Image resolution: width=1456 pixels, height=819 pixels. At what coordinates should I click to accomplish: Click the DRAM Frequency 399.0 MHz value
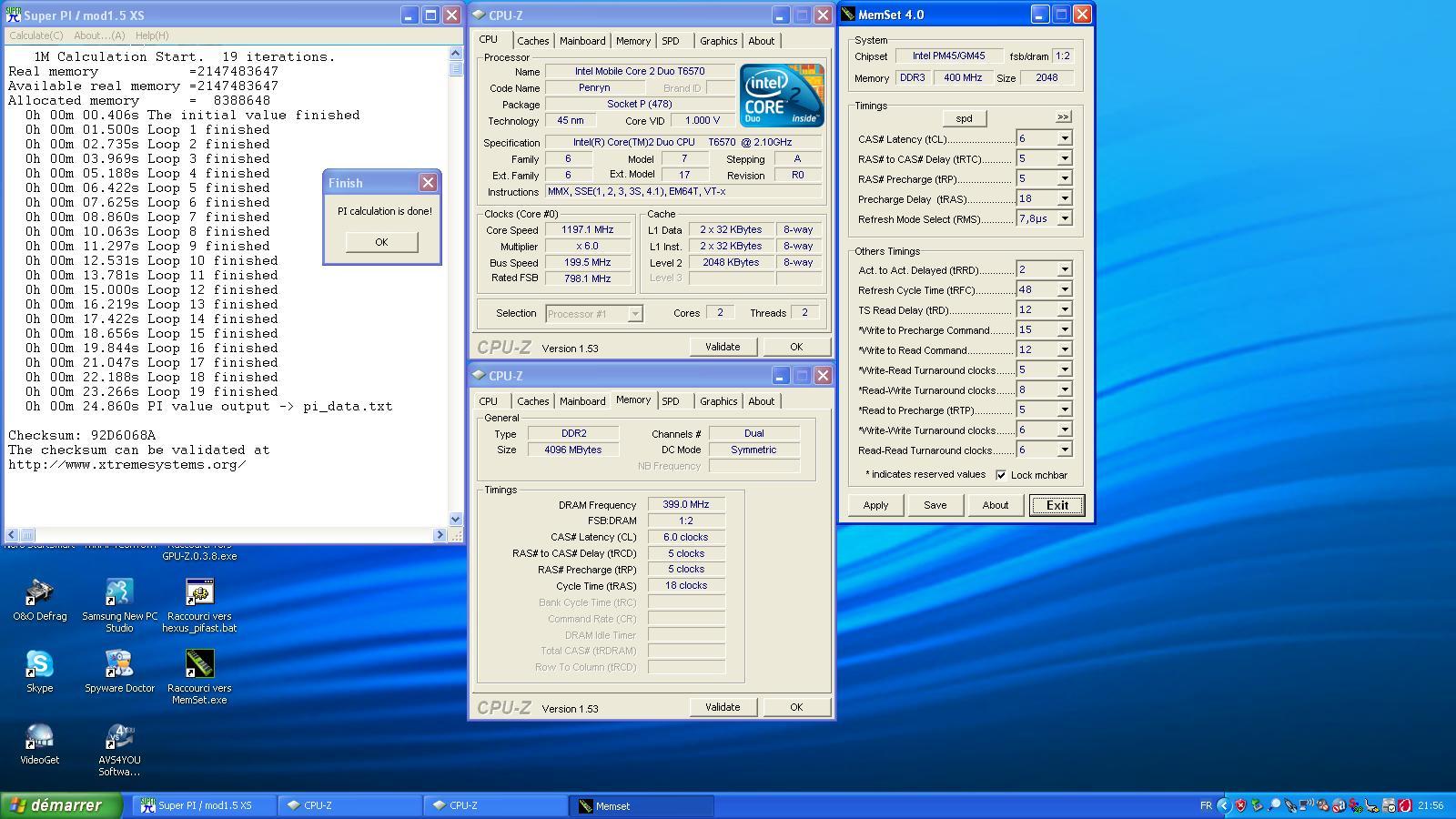point(686,504)
